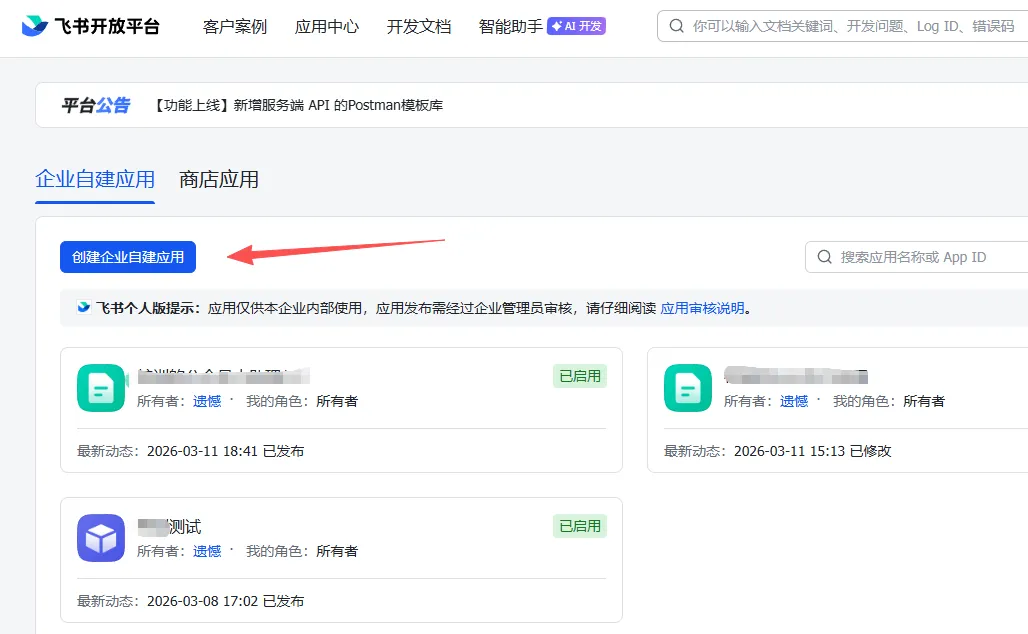Open 智能助手 in the top navigation

[x=510, y=27]
